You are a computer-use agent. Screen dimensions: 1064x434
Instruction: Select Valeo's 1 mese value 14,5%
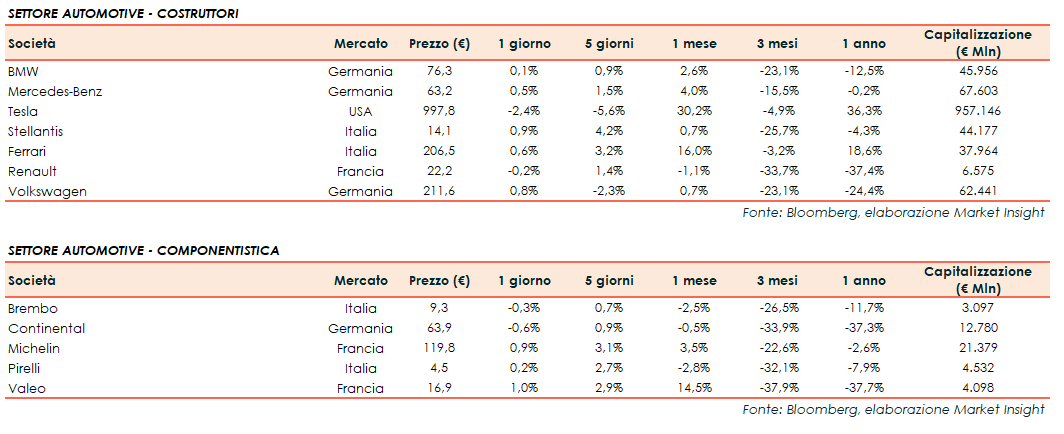693,388
